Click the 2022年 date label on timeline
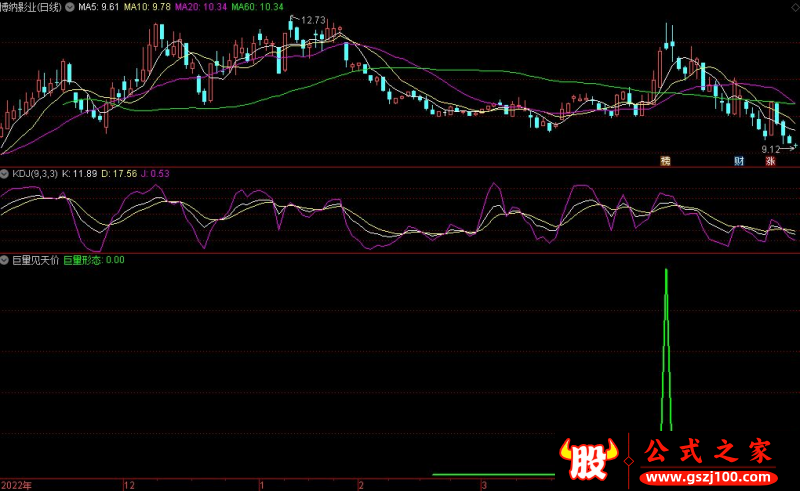800x491 pixels. tap(17, 484)
